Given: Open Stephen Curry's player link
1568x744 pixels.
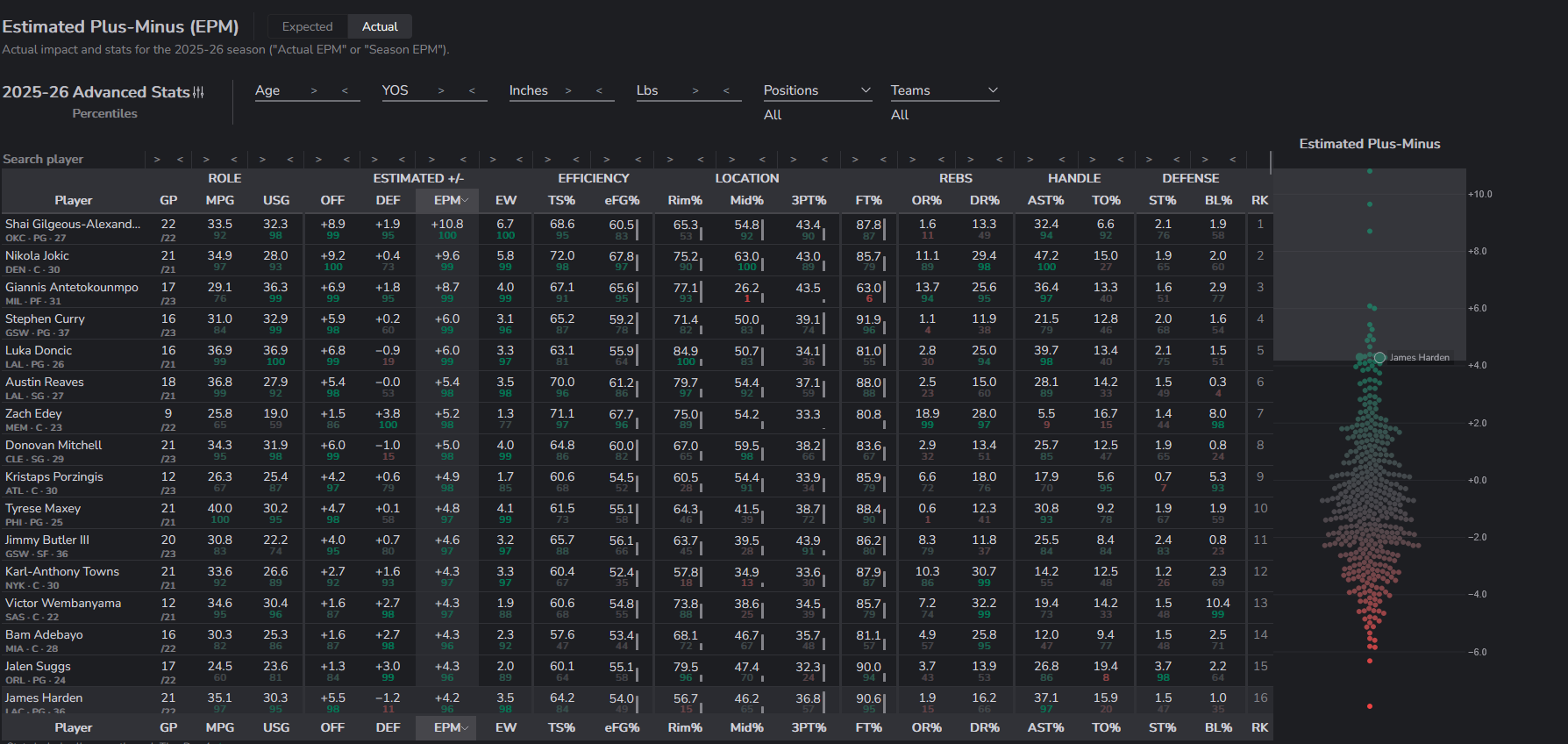Looking at the screenshot, I should [45, 318].
